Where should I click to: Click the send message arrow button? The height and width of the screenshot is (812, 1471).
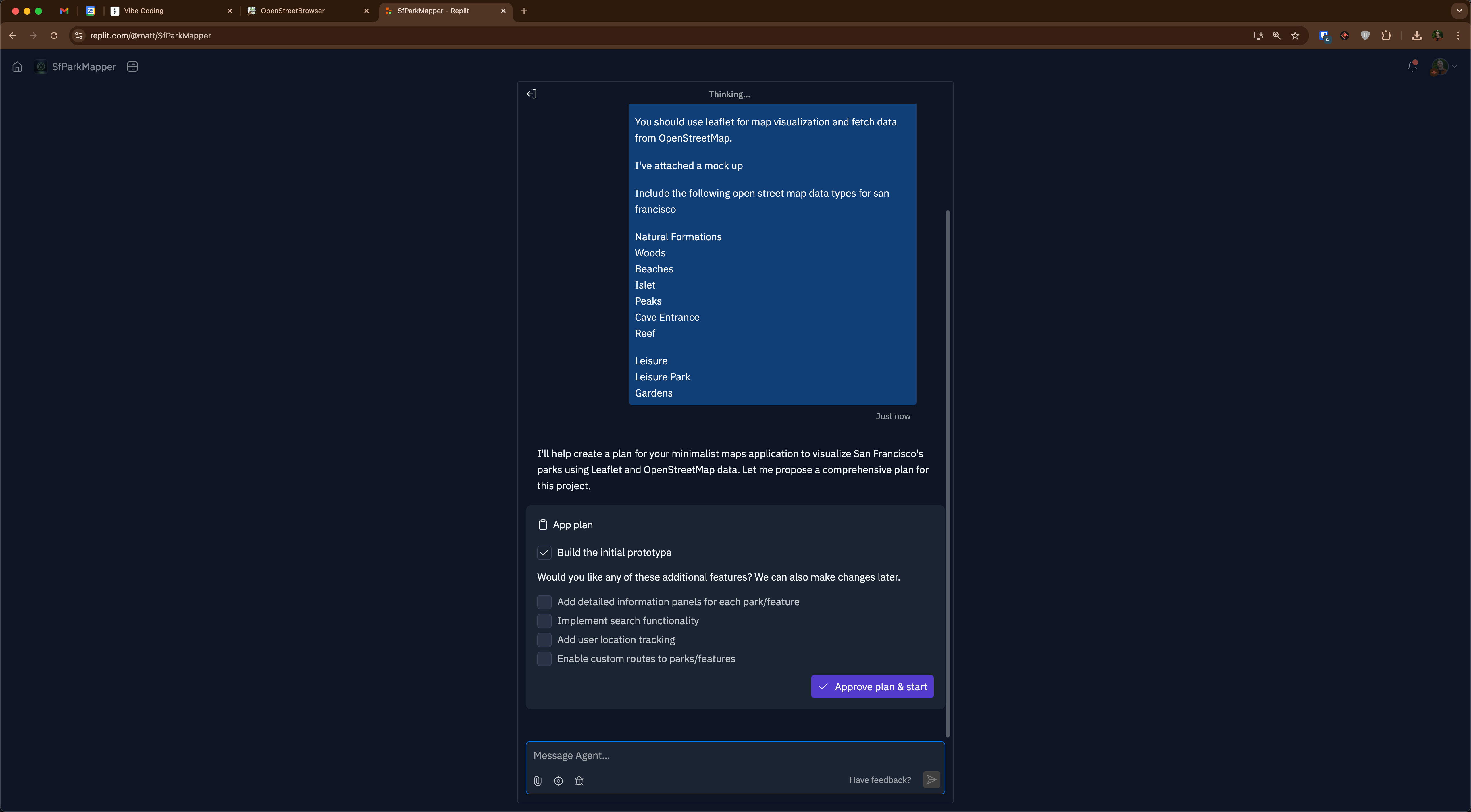pos(931,780)
